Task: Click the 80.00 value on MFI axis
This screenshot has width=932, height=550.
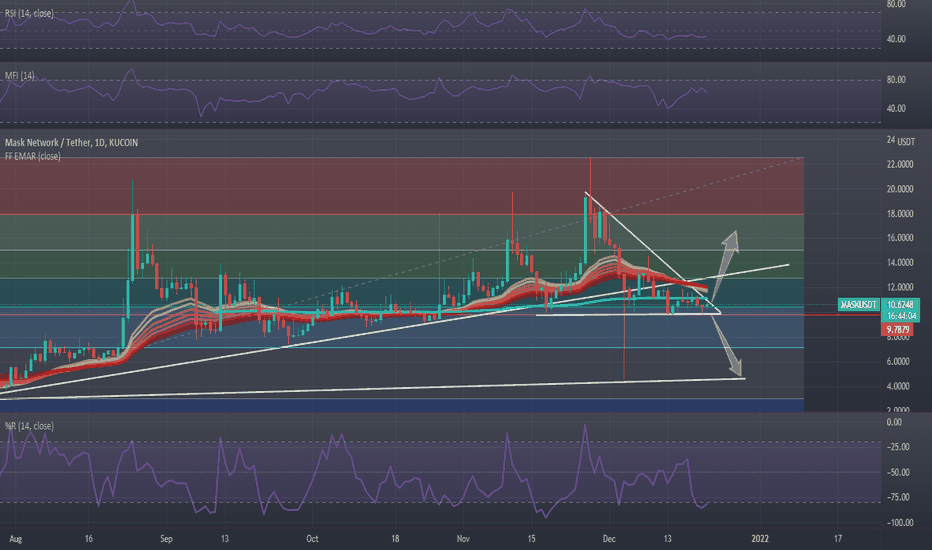Action: (896, 80)
